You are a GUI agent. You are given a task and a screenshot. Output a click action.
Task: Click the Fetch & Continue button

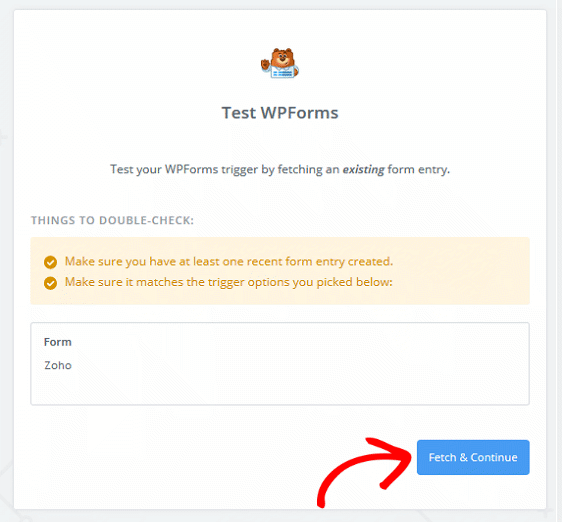[473, 457]
